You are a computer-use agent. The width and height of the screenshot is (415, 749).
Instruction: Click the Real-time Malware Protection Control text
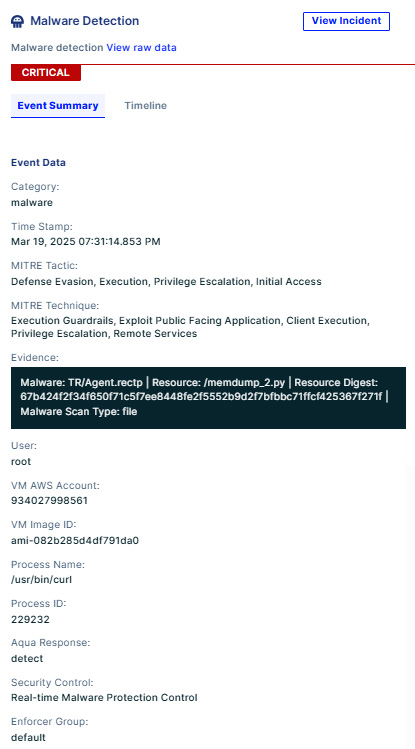[x=104, y=698]
